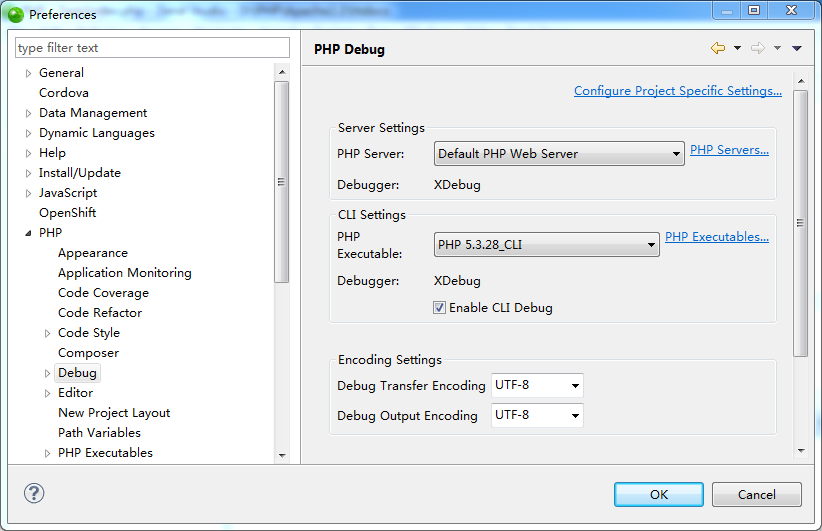Select the Debug tree item label
Image resolution: width=822 pixels, height=531 pixels.
[x=78, y=373]
